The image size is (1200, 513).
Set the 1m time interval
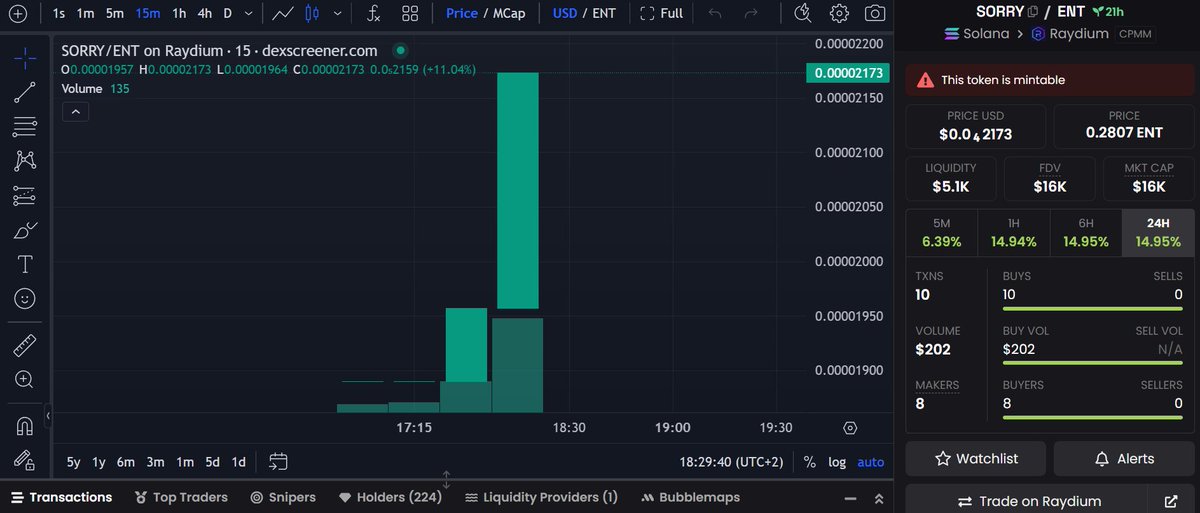click(86, 14)
